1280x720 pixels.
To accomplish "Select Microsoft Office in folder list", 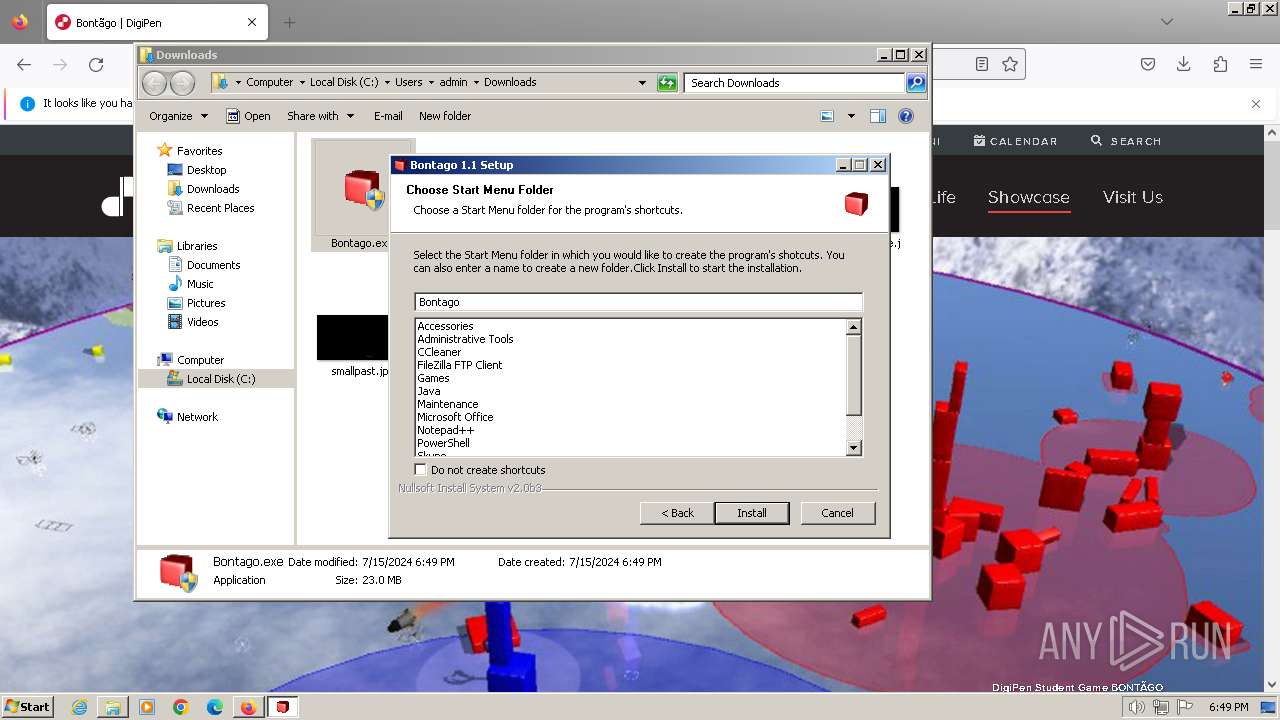I will pyautogui.click(x=455, y=417).
